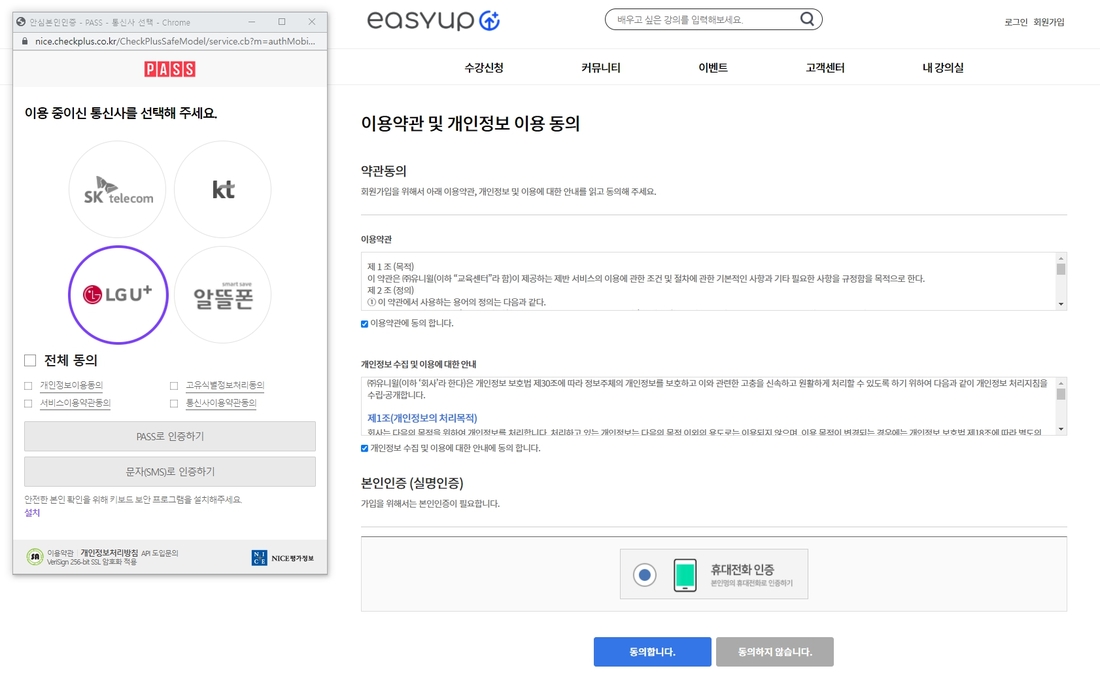The image size is (1100, 679).
Task: Check the 전체 동의 checkbox
Action: pos(30,361)
